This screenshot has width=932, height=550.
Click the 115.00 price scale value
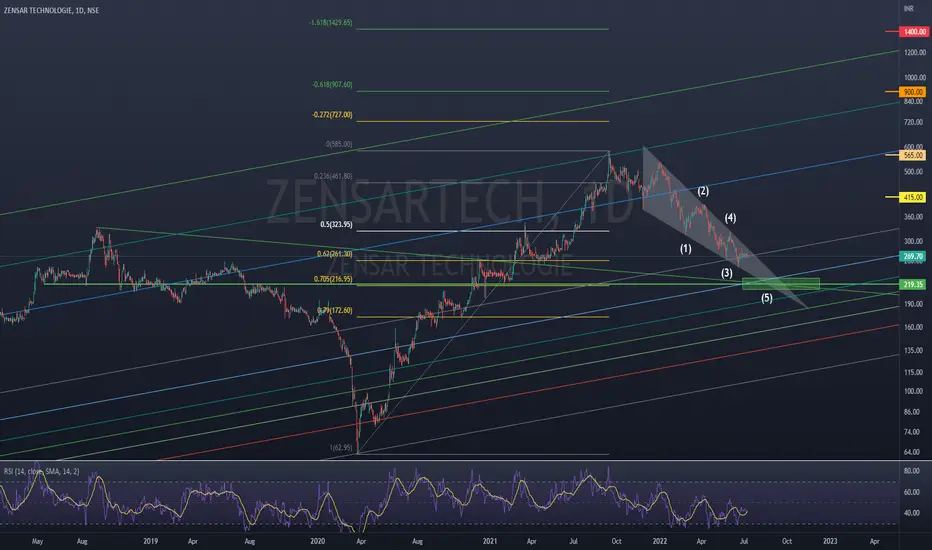tap(914, 373)
